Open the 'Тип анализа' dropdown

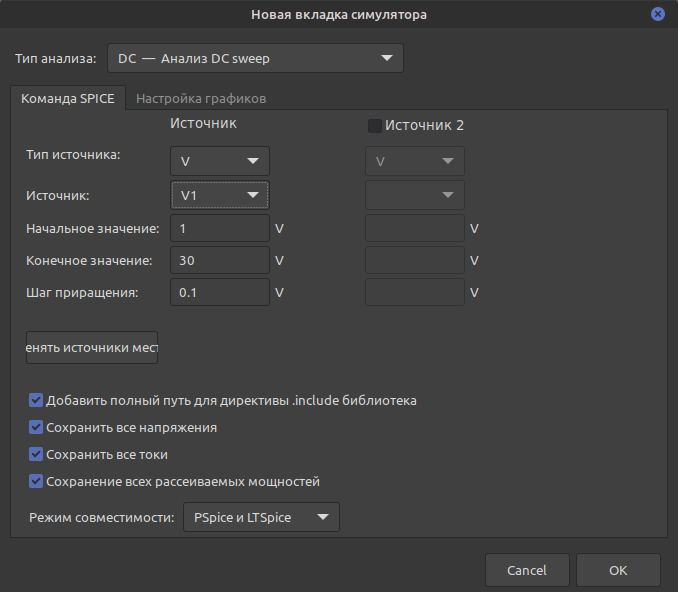[x=254, y=58]
